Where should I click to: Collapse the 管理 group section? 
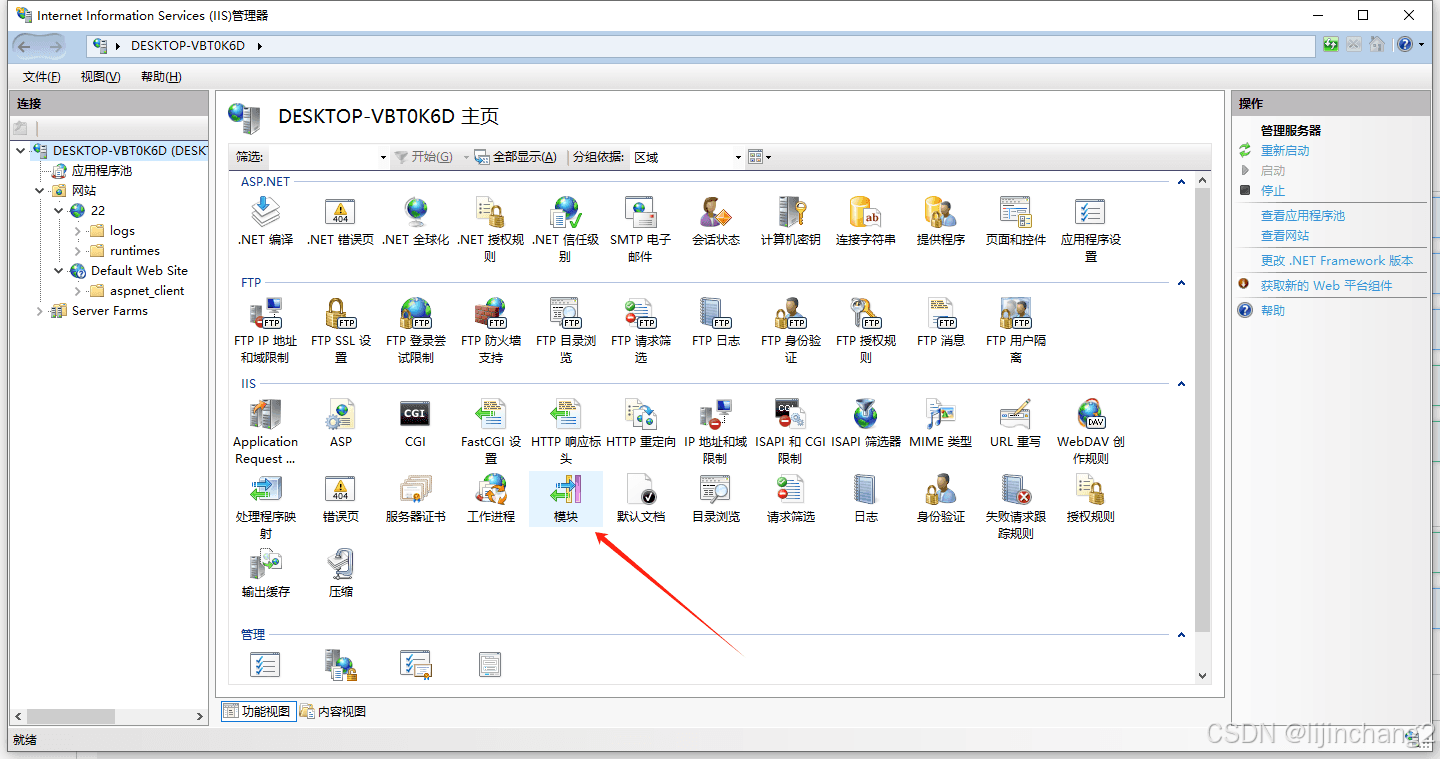click(1181, 635)
